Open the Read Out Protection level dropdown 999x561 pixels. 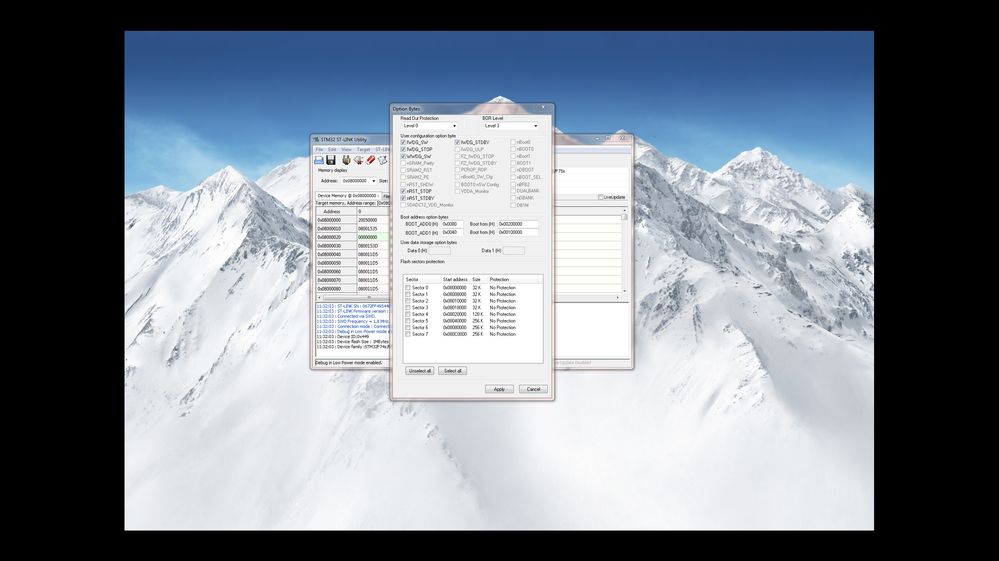429,126
